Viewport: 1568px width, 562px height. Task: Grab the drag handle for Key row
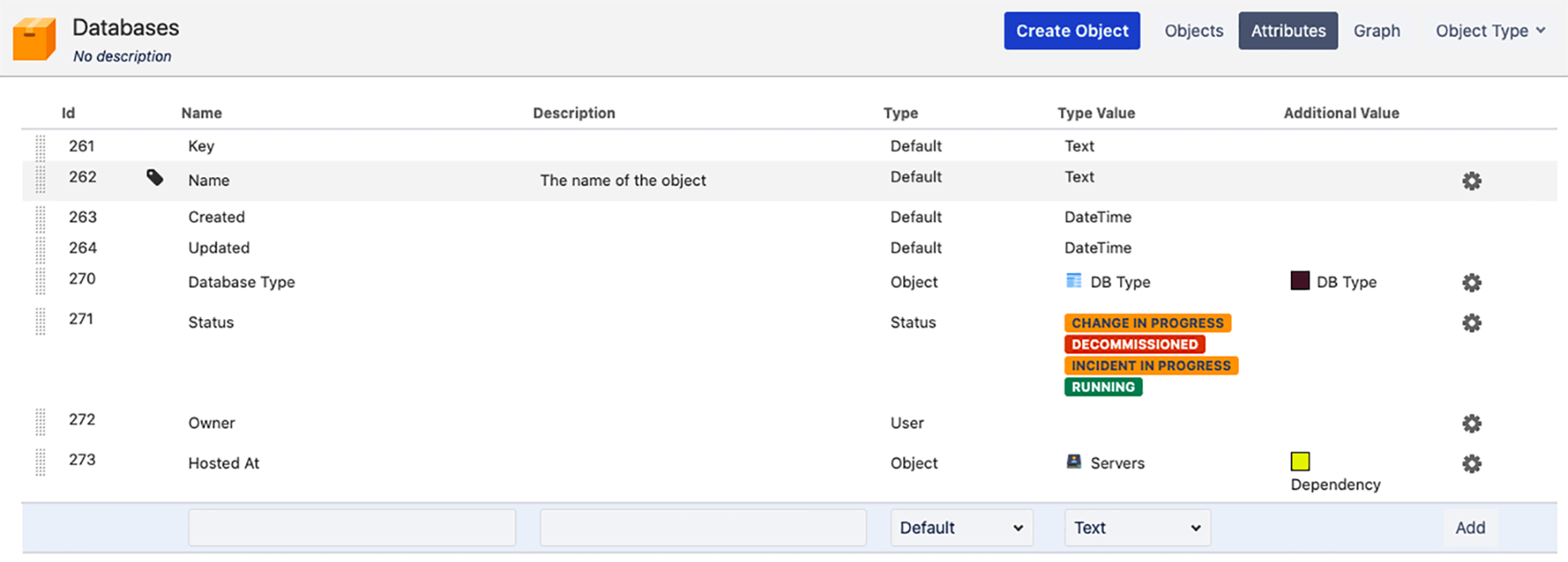click(x=40, y=146)
